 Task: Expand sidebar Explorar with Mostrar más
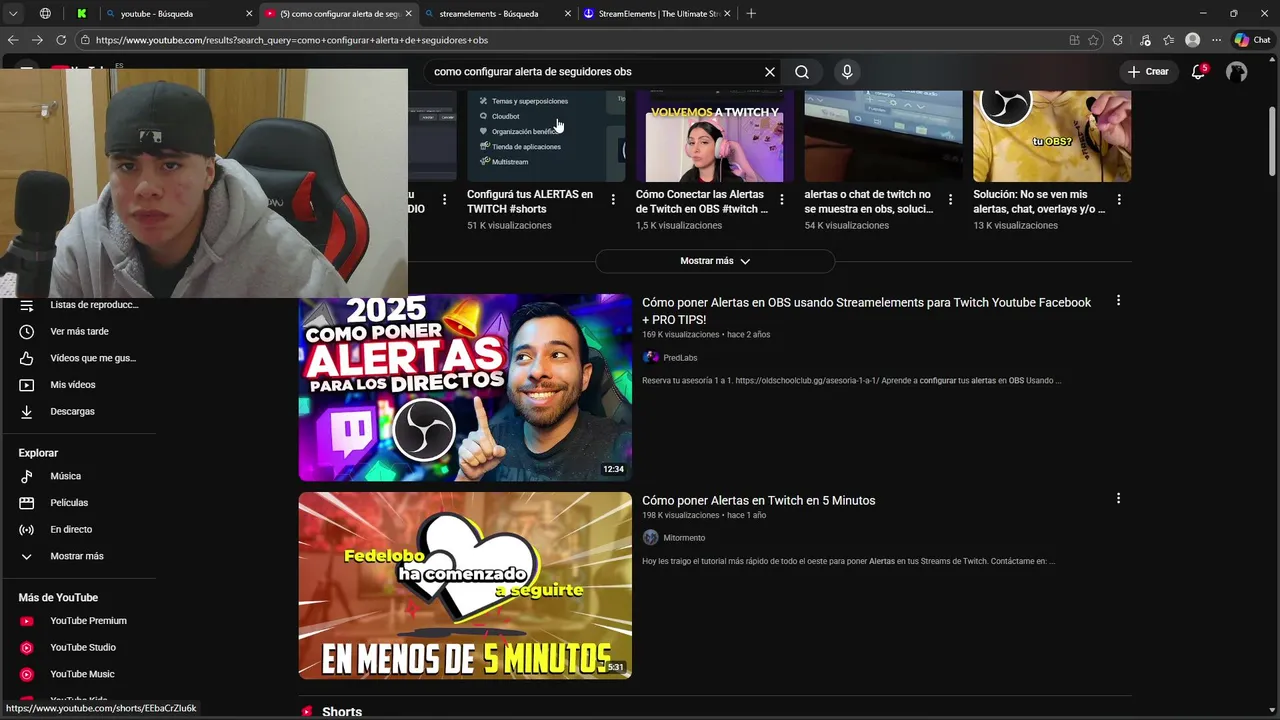coord(78,556)
